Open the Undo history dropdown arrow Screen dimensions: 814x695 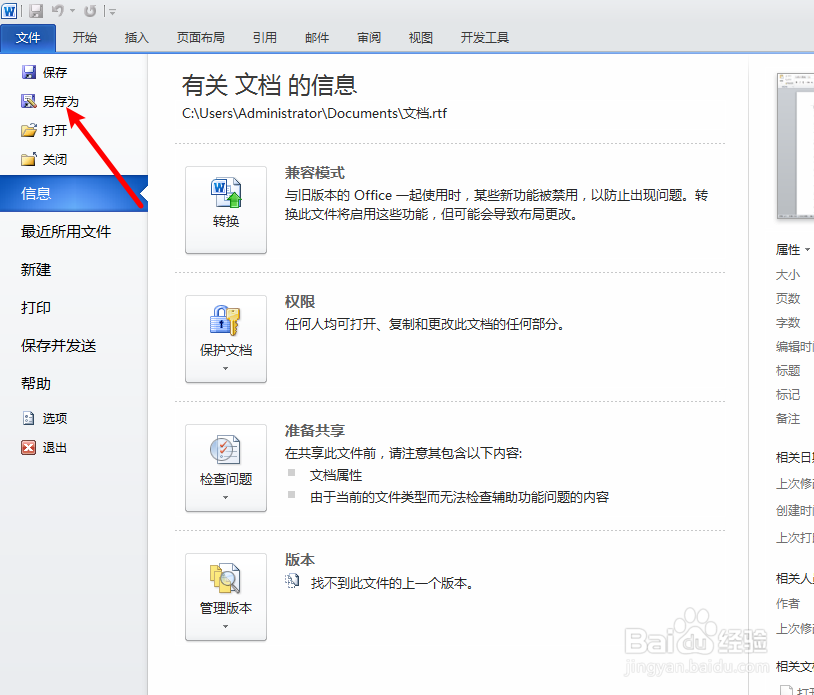(x=72, y=11)
